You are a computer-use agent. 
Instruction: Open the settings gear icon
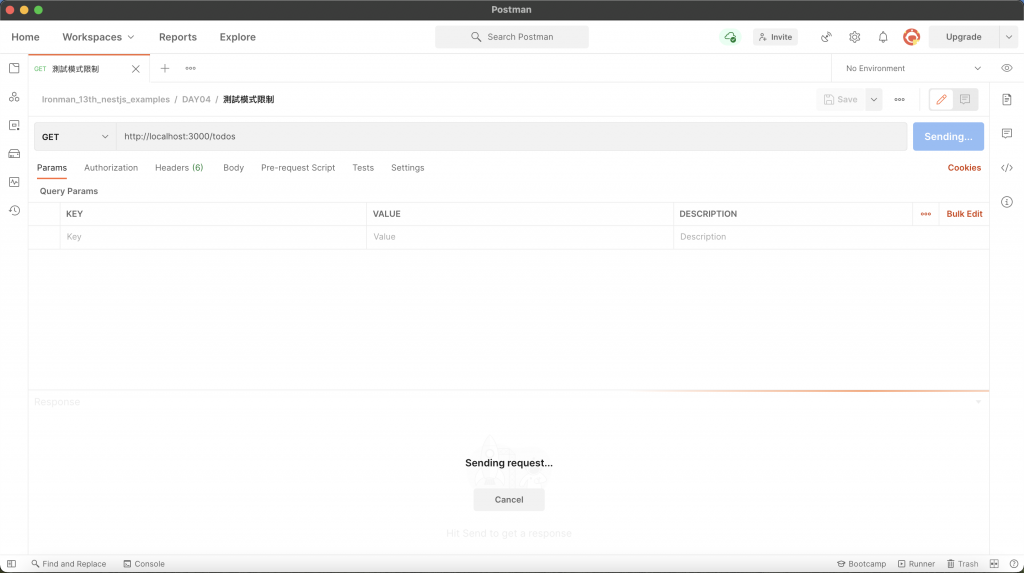(x=854, y=37)
